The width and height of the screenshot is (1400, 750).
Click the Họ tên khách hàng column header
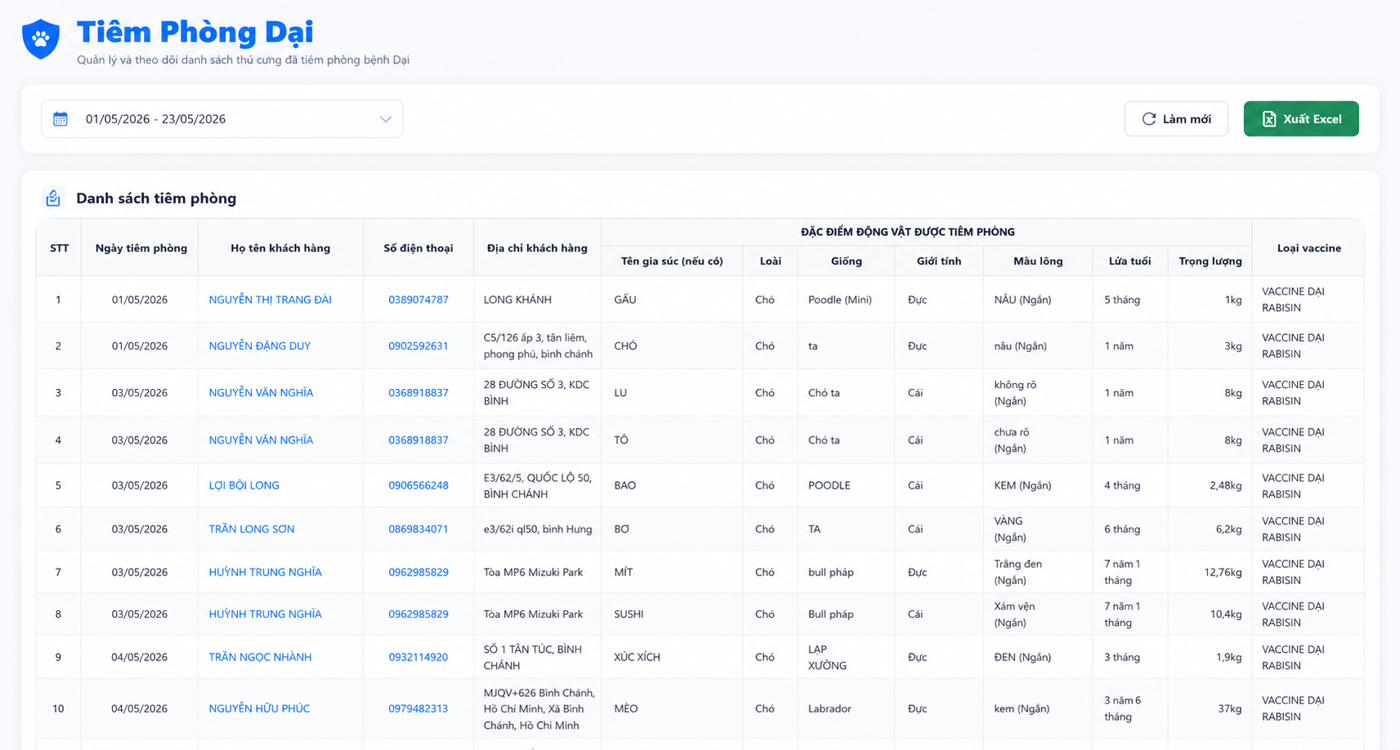point(280,248)
